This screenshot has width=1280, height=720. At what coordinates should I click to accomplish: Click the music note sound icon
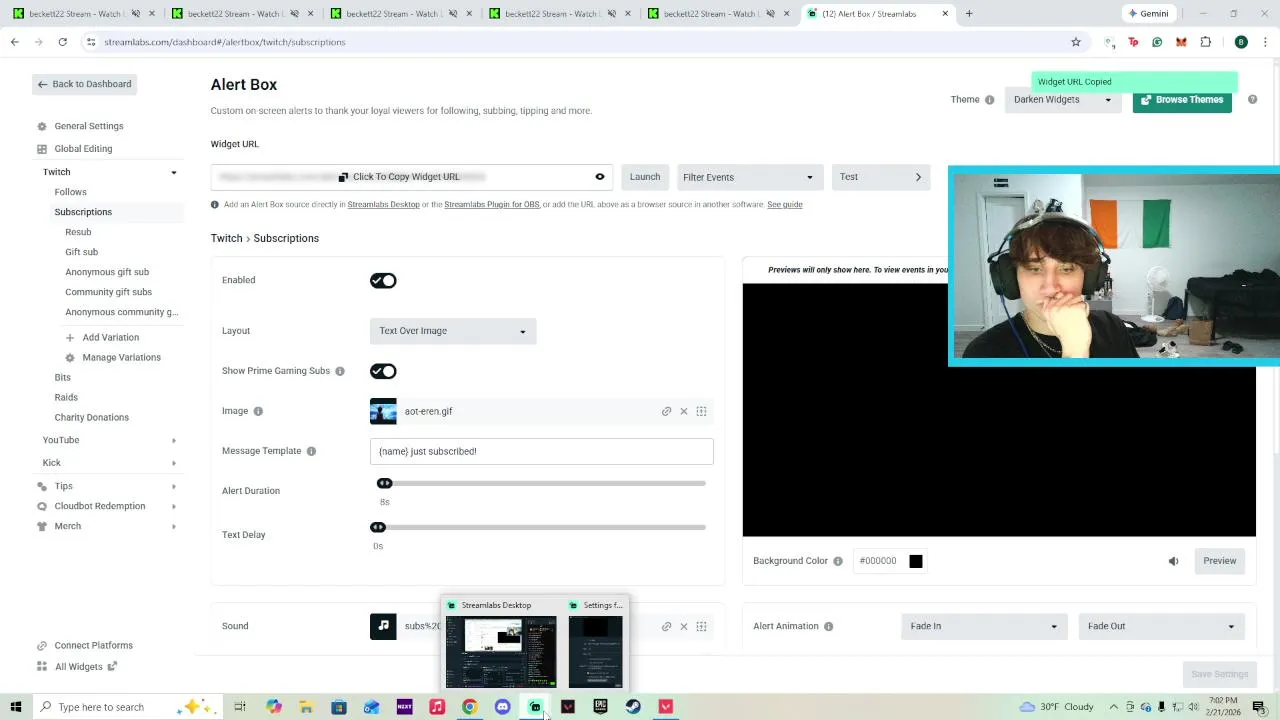pyautogui.click(x=383, y=626)
